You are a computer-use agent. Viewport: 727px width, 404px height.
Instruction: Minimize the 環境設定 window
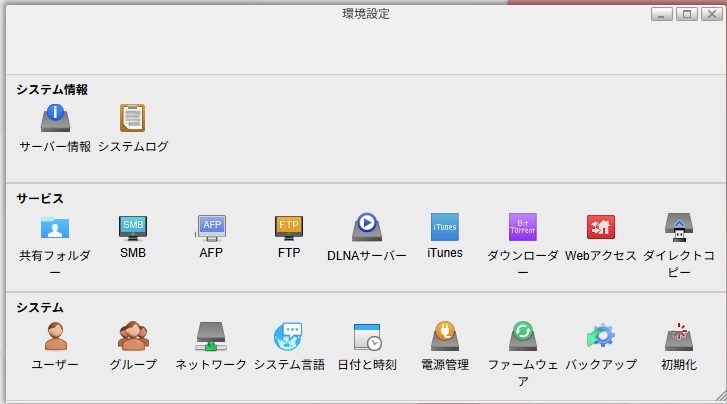point(662,14)
